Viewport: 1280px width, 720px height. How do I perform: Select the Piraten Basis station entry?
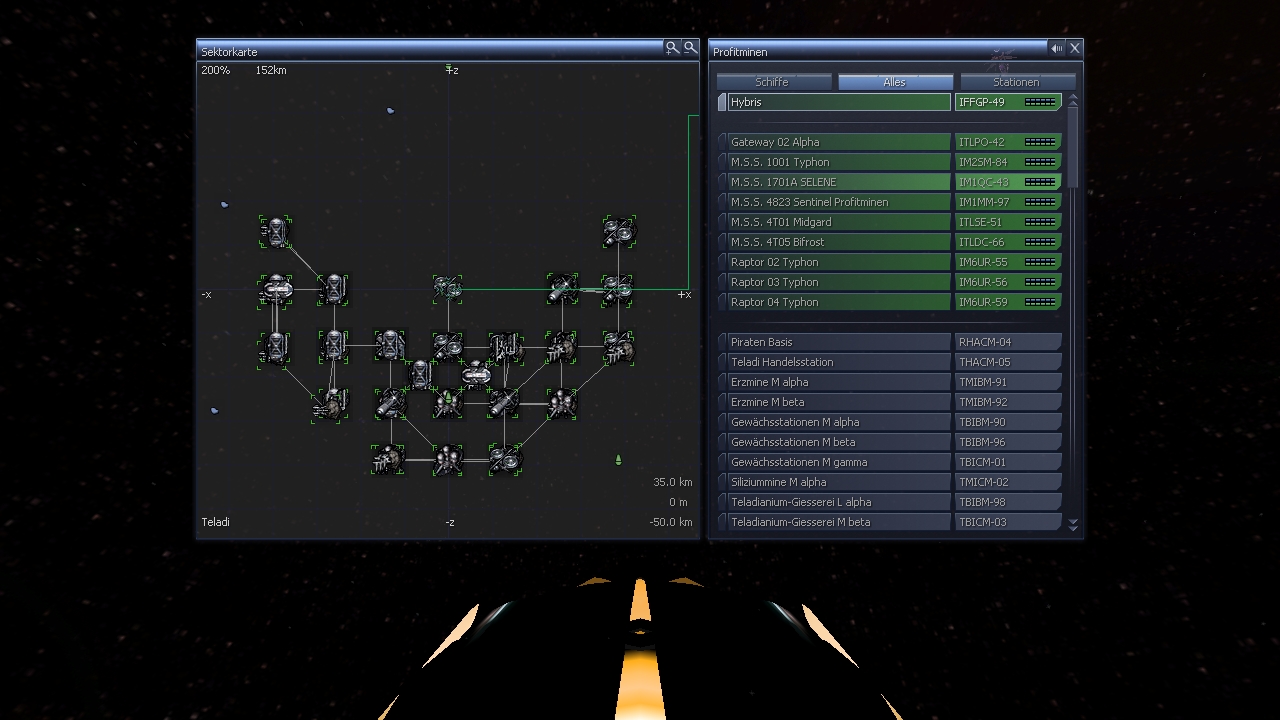click(x=838, y=342)
